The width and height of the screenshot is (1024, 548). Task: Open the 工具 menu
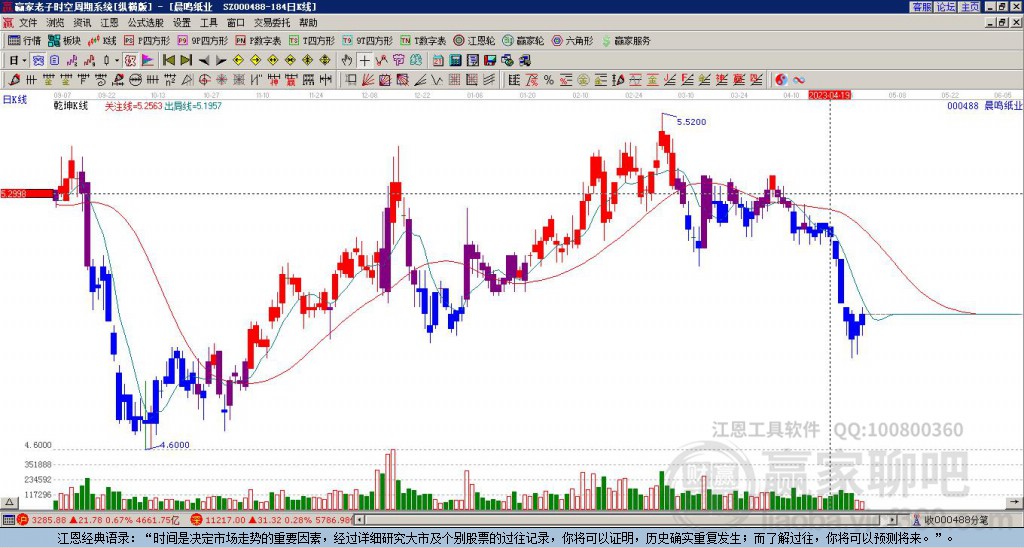pyautogui.click(x=208, y=23)
